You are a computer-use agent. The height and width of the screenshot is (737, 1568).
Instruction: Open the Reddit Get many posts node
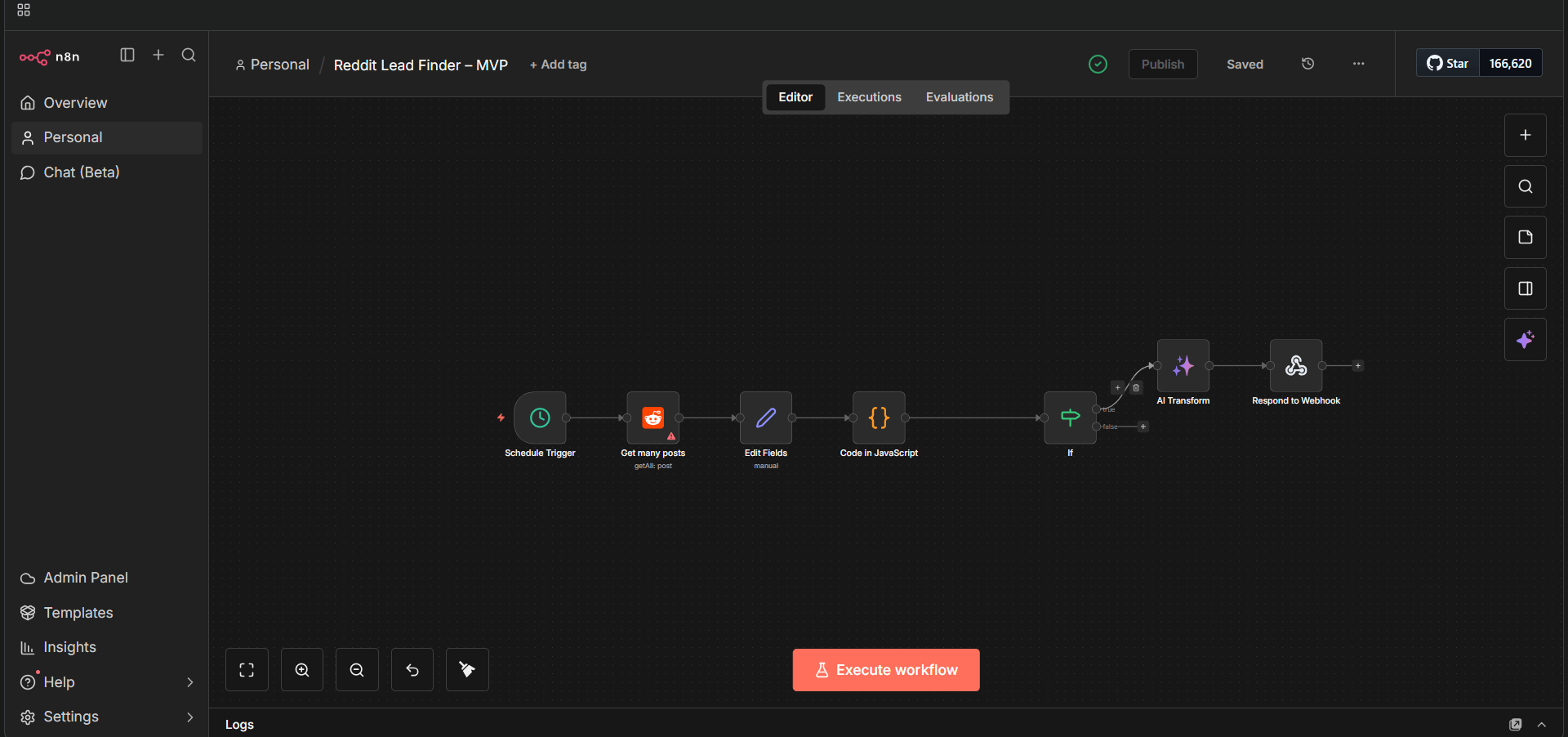coord(653,418)
